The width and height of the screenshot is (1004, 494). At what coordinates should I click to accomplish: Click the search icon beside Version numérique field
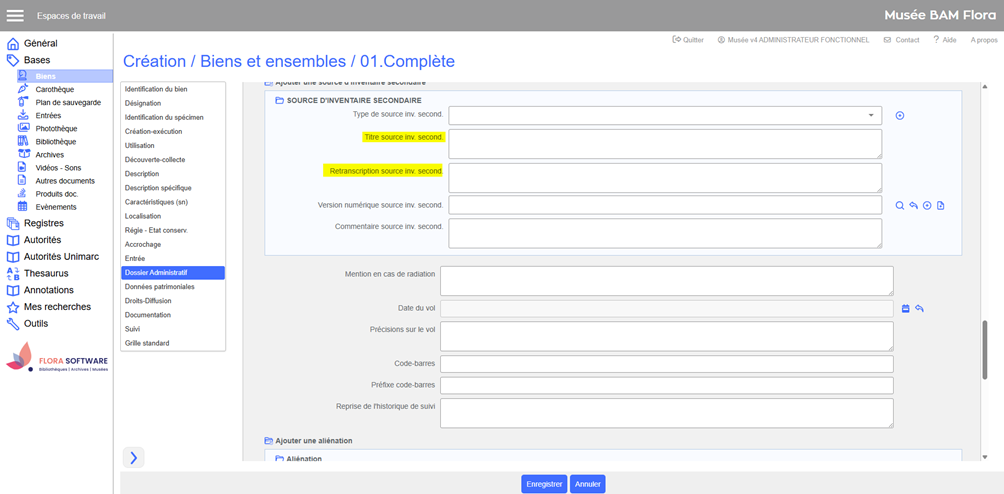tap(900, 206)
